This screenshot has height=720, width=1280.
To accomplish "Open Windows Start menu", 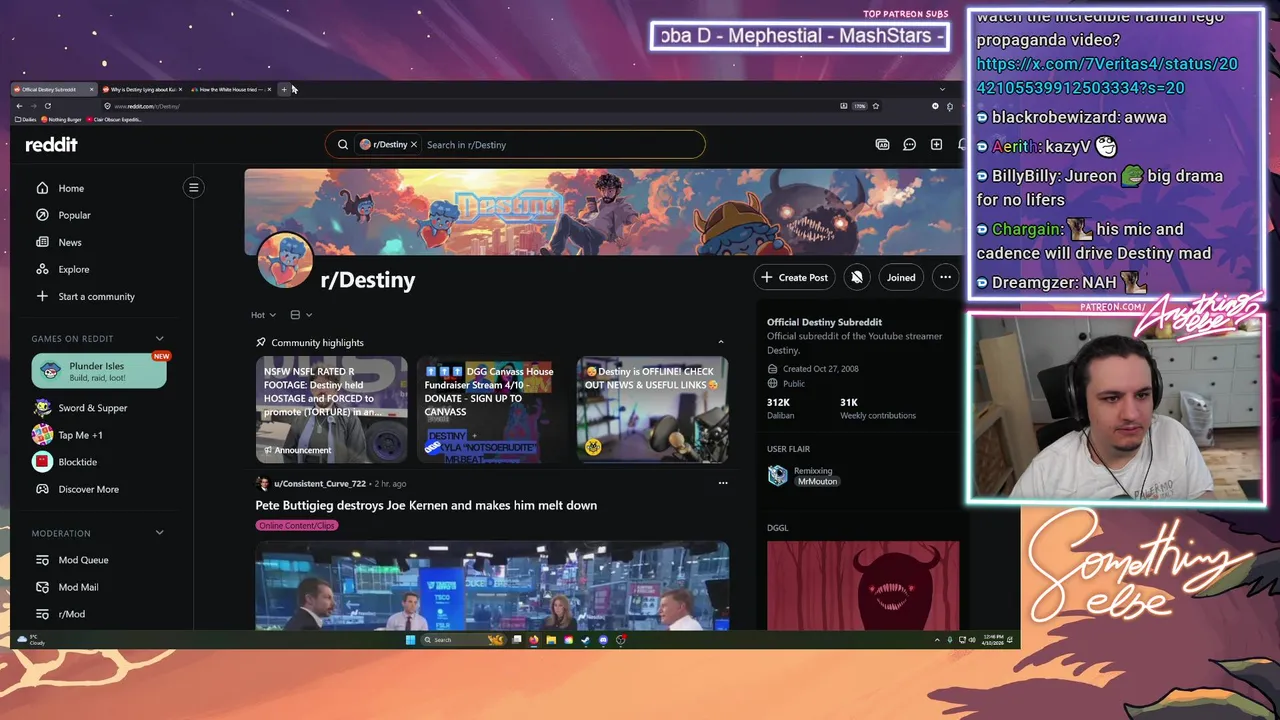I will (410, 640).
